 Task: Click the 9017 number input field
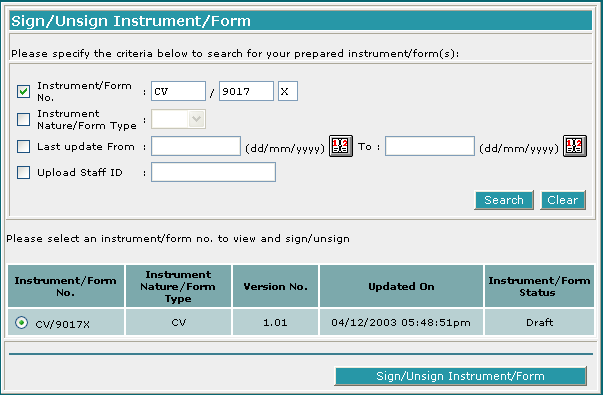click(247, 91)
